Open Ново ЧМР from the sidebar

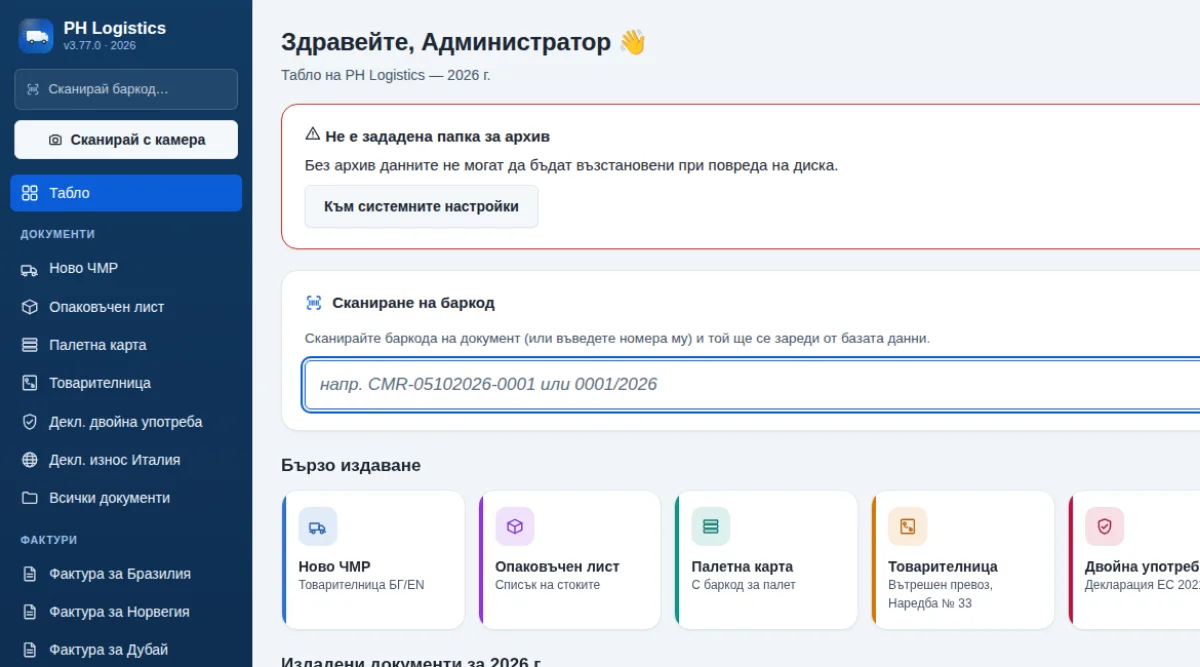click(x=126, y=268)
